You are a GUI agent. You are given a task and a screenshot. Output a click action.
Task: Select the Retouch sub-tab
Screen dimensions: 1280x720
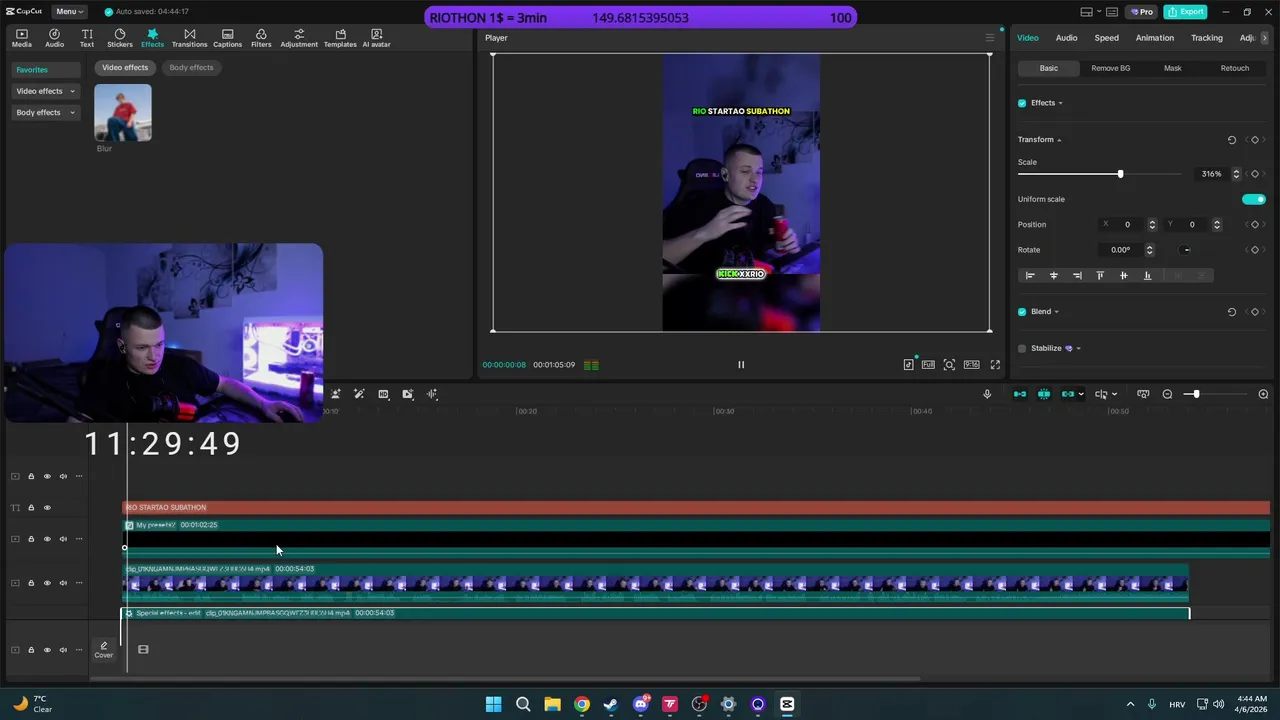[1234, 68]
